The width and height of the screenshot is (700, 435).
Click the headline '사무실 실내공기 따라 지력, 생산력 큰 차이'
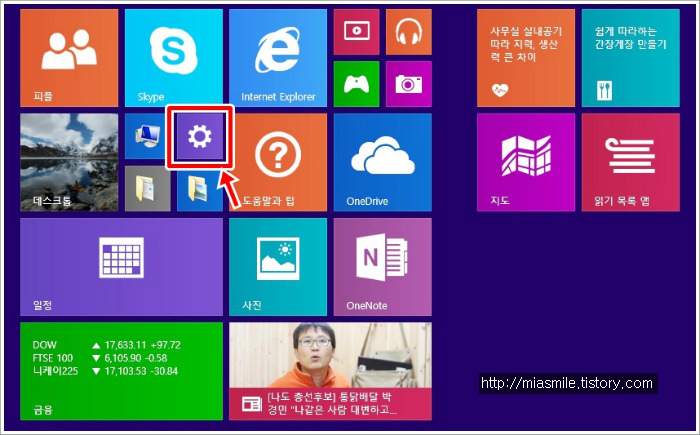click(x=526, y=44)
